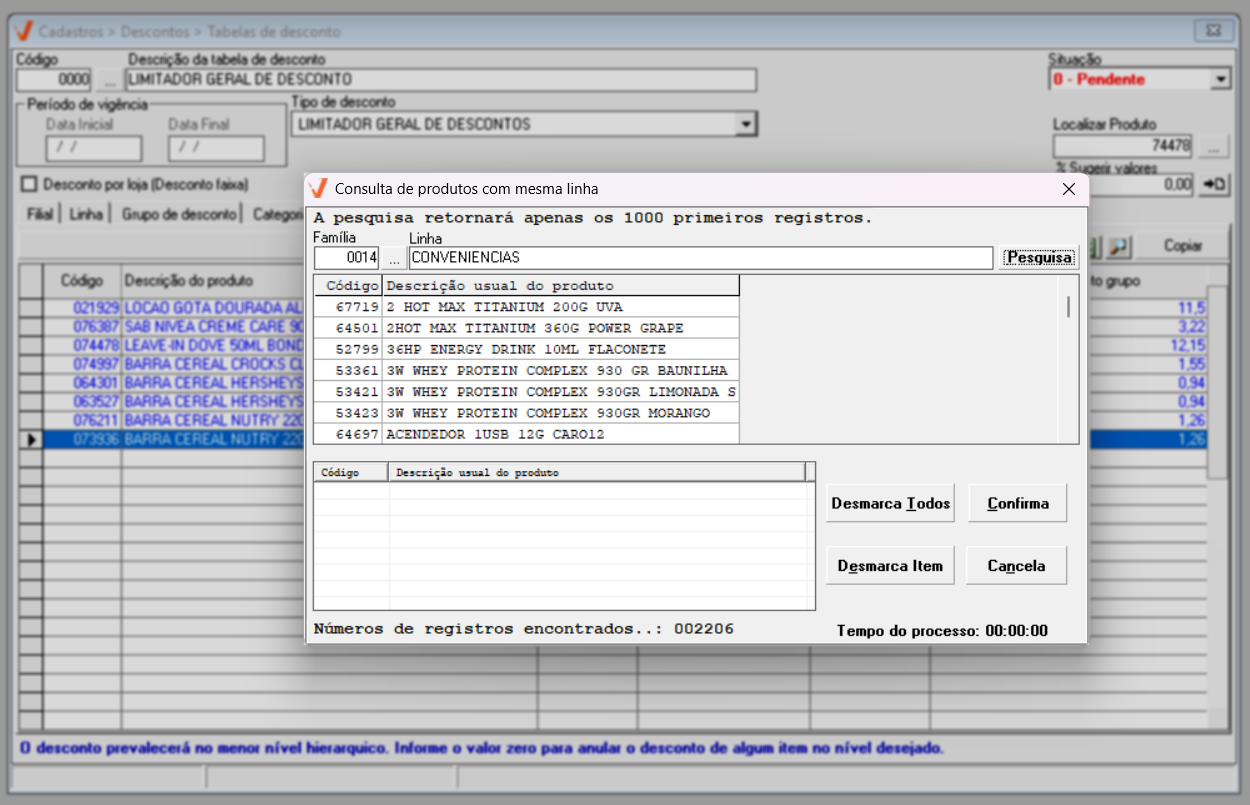Click the Confirma button
This screenshot has width=1250, height=805.
[x=1017, y=503]
